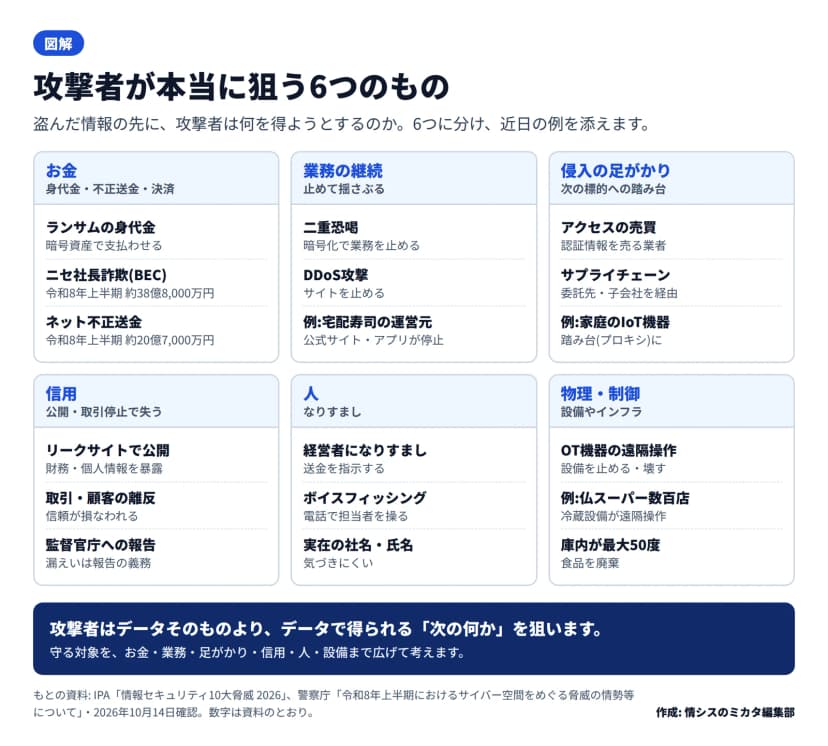
Task: Click the ボイスフィッシング item
Action: click(365, 498)
